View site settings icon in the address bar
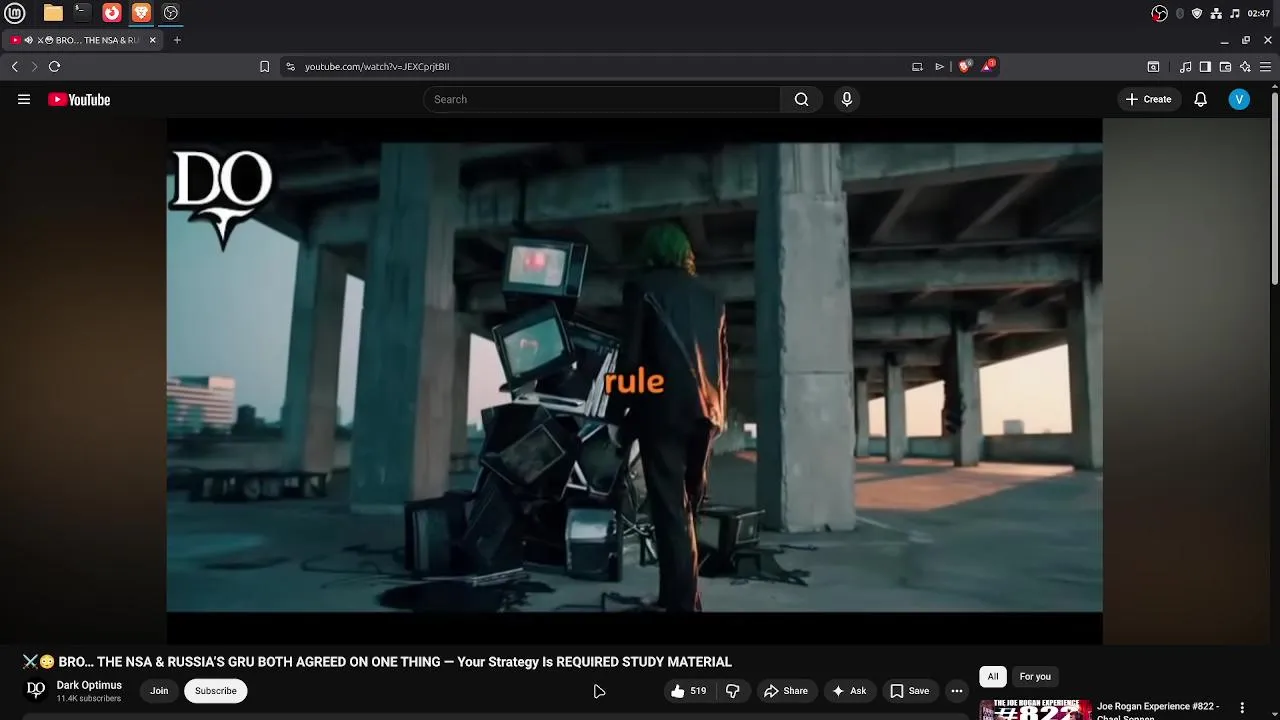Image resolution: width=1280 pixels, height=720 pixels. tap(290, 66)
